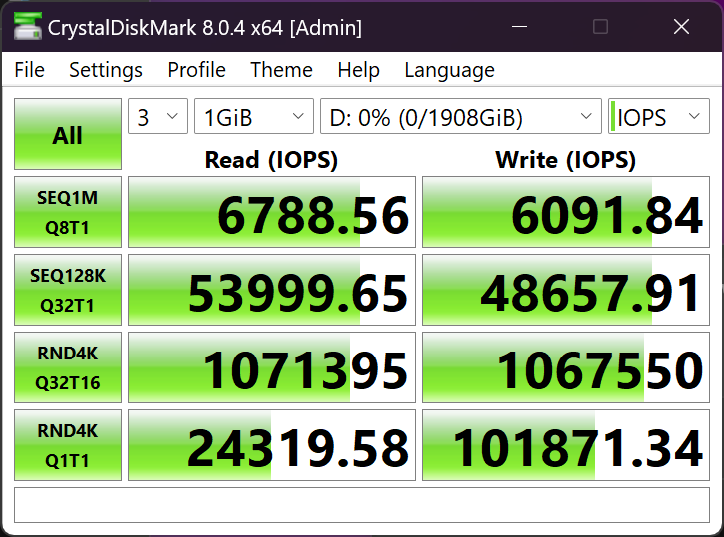724x537 pixels.
Task: Open the Help menu
Action: [x=358, y=70]
